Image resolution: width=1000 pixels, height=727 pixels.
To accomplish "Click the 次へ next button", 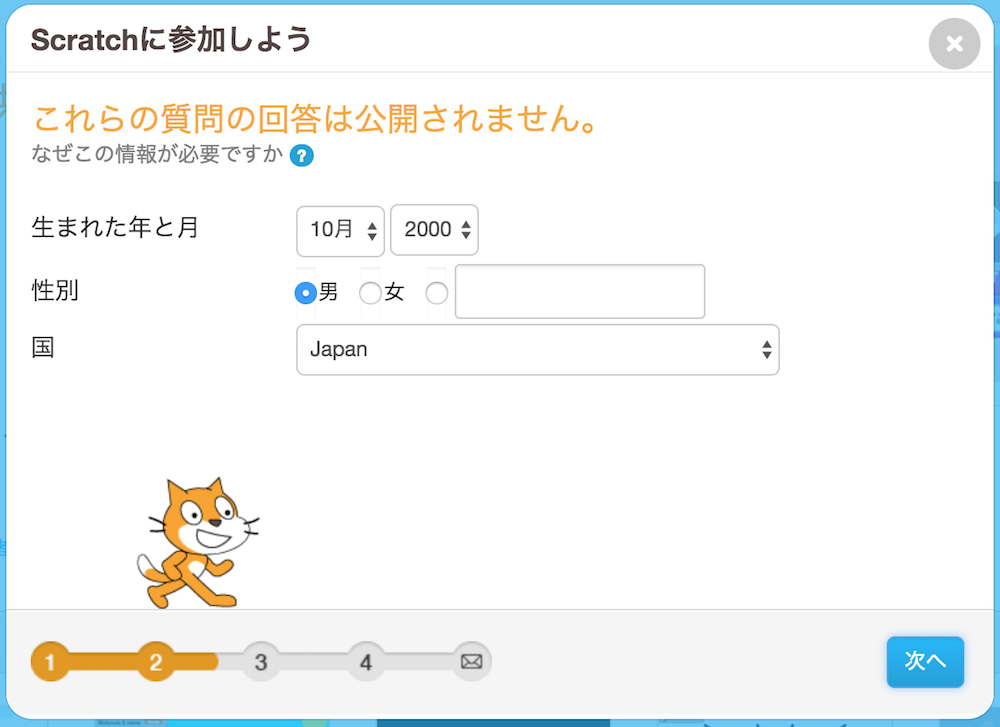I will (925, 661).
